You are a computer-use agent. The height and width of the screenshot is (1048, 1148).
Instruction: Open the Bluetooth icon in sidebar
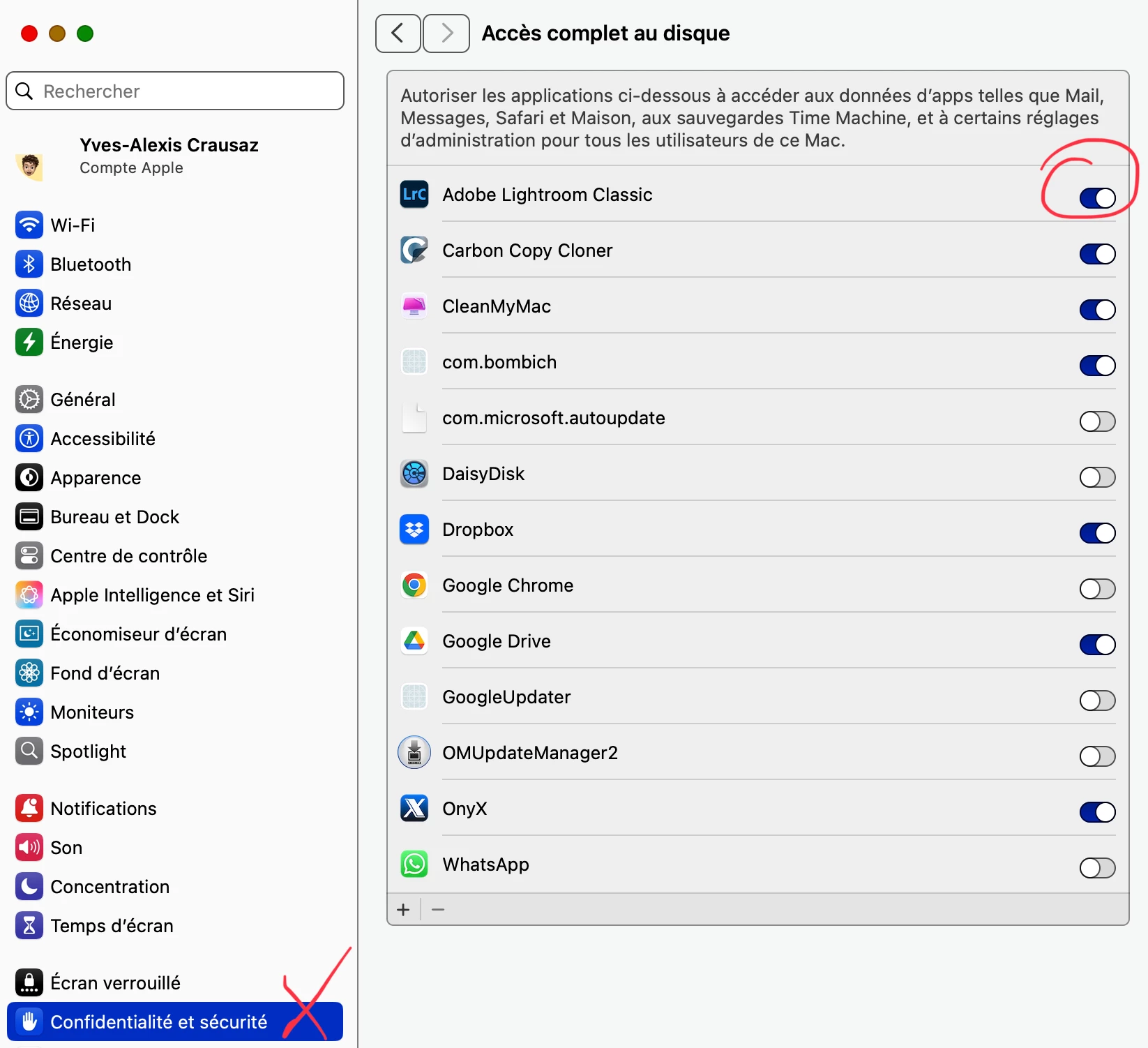pos(29,264)
